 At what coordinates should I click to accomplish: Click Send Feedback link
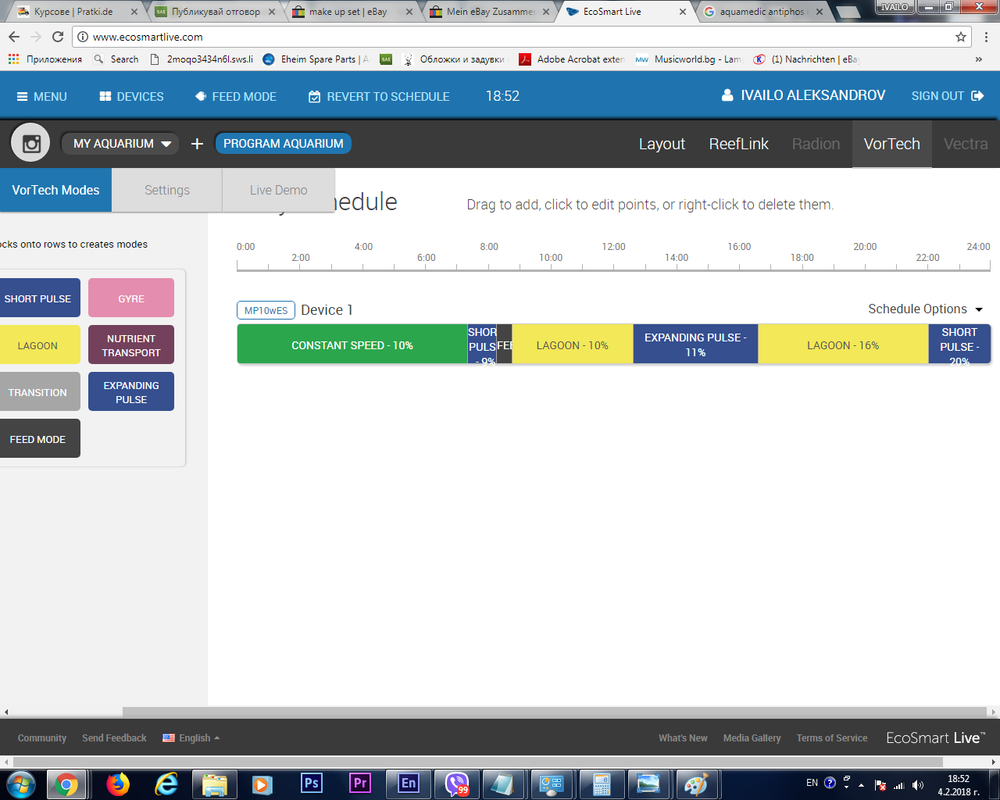click(x=114, y=737)
